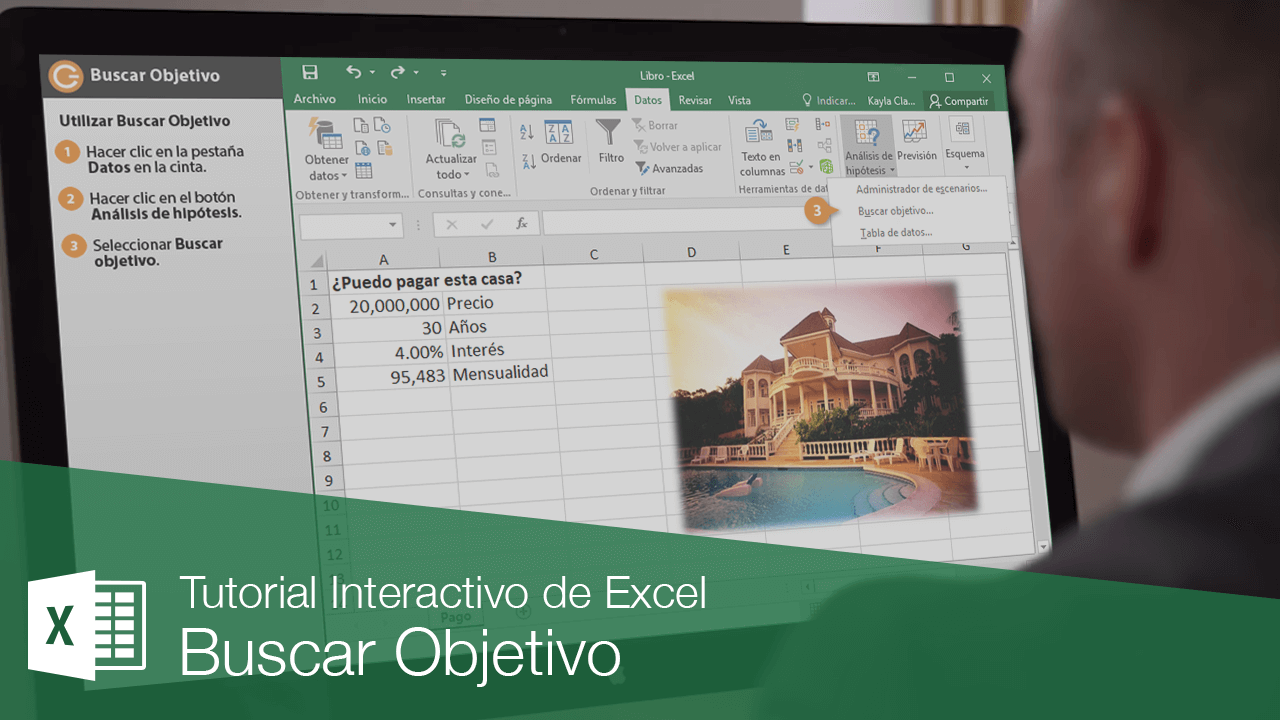
Task: Click the From Text/CSV file icon
Action: [x=361, y=126]
